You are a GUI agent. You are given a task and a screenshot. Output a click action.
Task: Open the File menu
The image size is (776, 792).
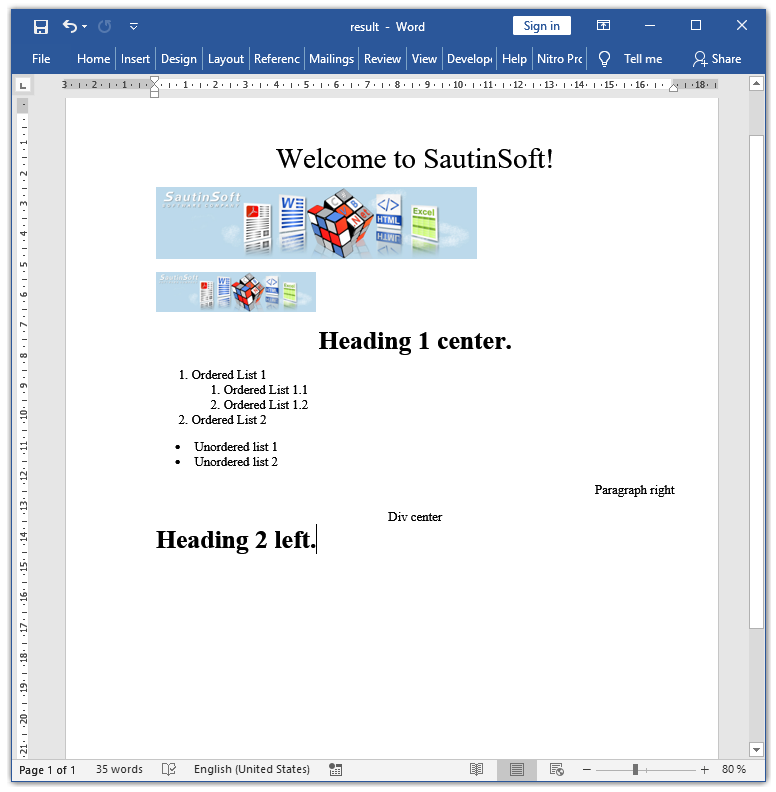(41, 59)
